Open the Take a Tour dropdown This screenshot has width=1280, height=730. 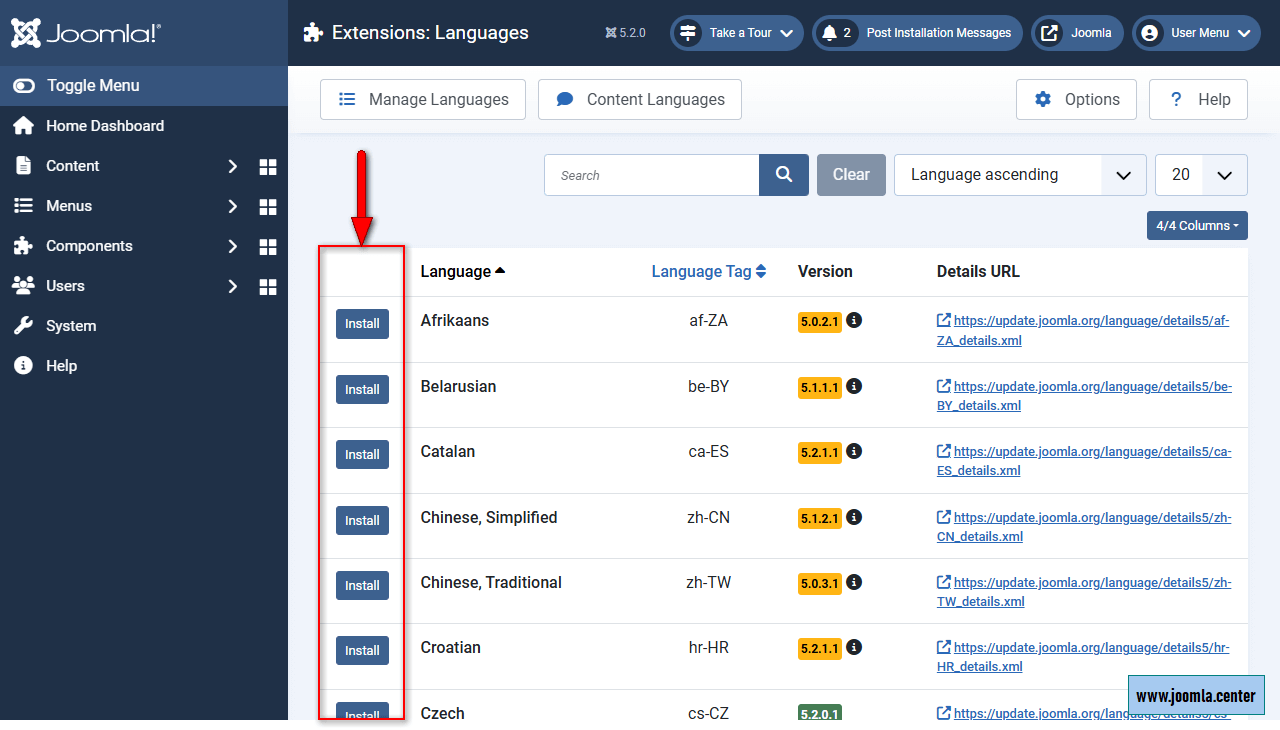click(736, 33)
